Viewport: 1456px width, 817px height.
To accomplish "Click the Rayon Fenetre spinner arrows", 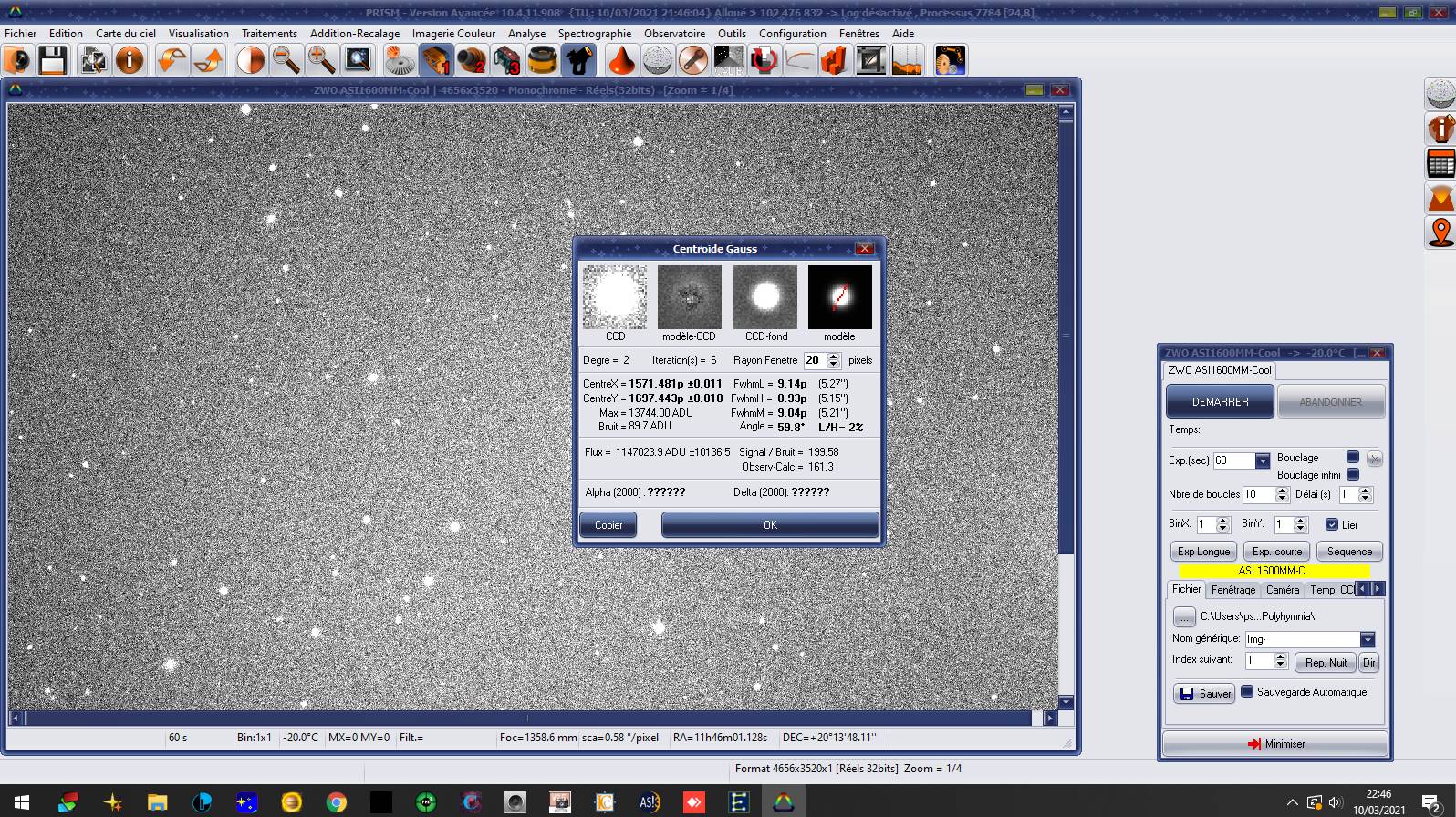I will (833, 360).
